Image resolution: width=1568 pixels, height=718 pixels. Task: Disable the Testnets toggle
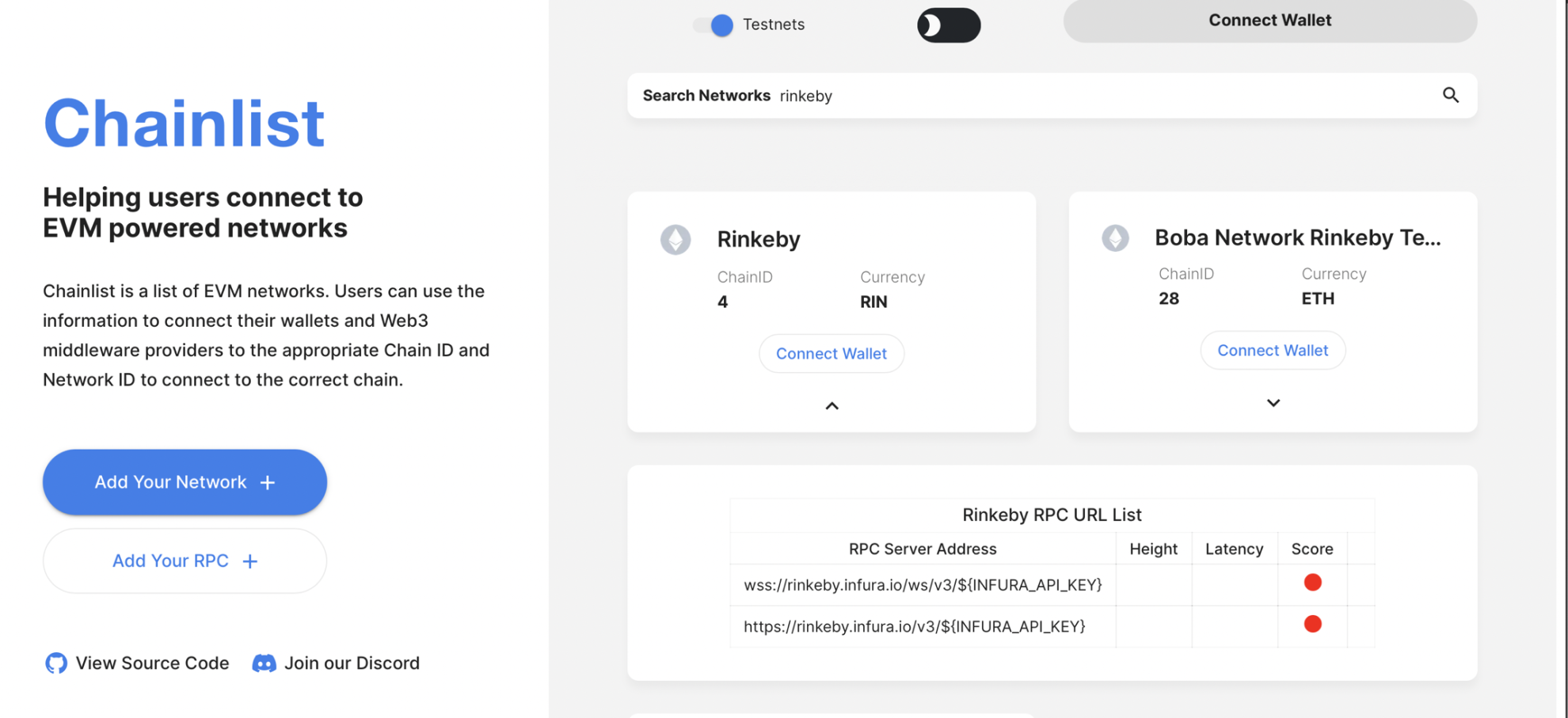pos(711,25)
